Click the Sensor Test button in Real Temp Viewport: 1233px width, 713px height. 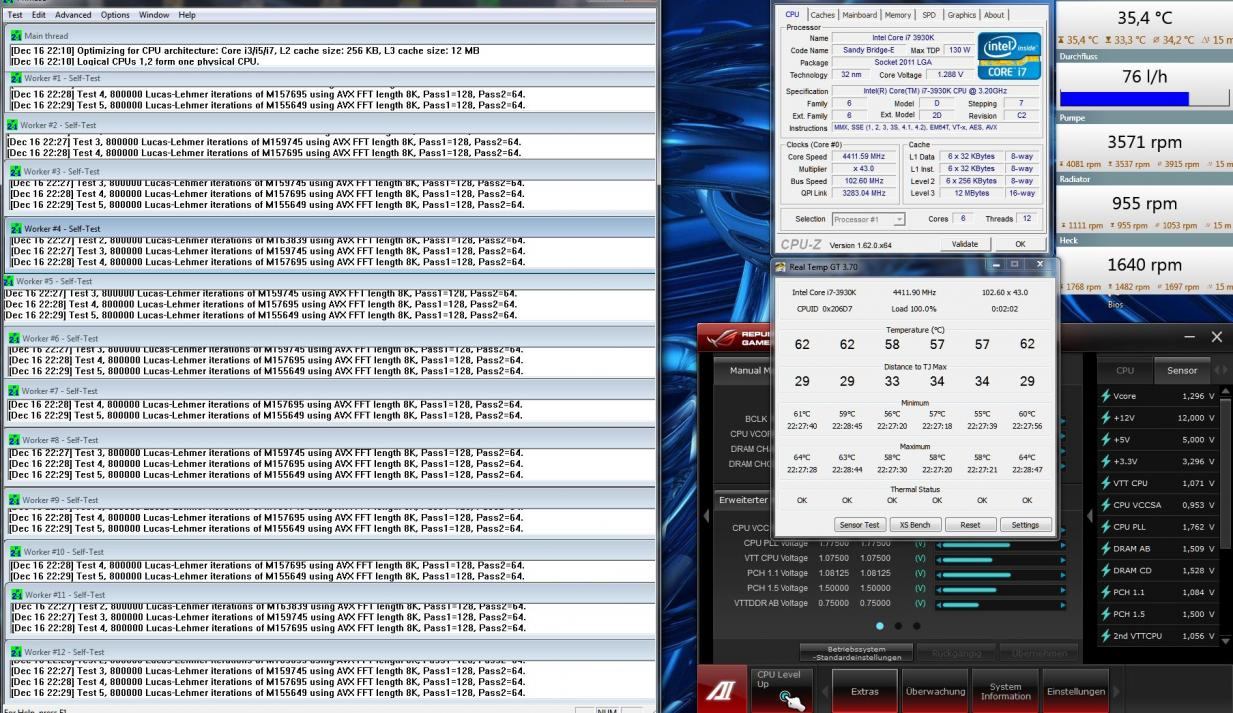click(861, 525)
